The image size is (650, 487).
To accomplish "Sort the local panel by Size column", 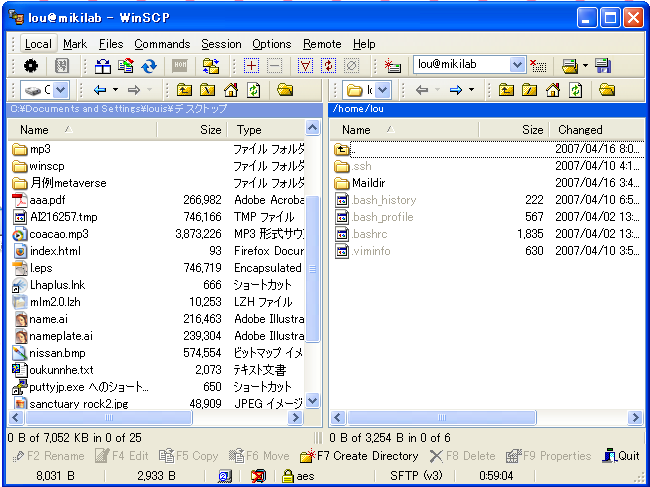I will pyautogui.click(x=192, y=130).
